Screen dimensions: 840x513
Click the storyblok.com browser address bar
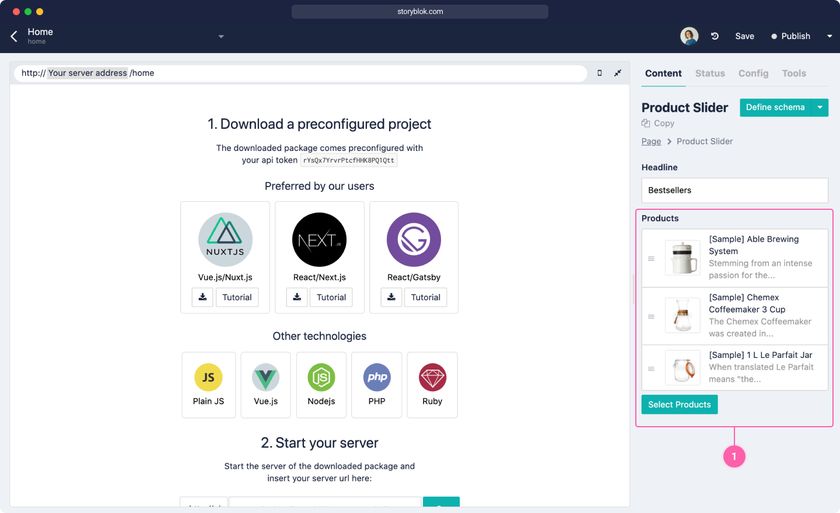tap(420, 11)
